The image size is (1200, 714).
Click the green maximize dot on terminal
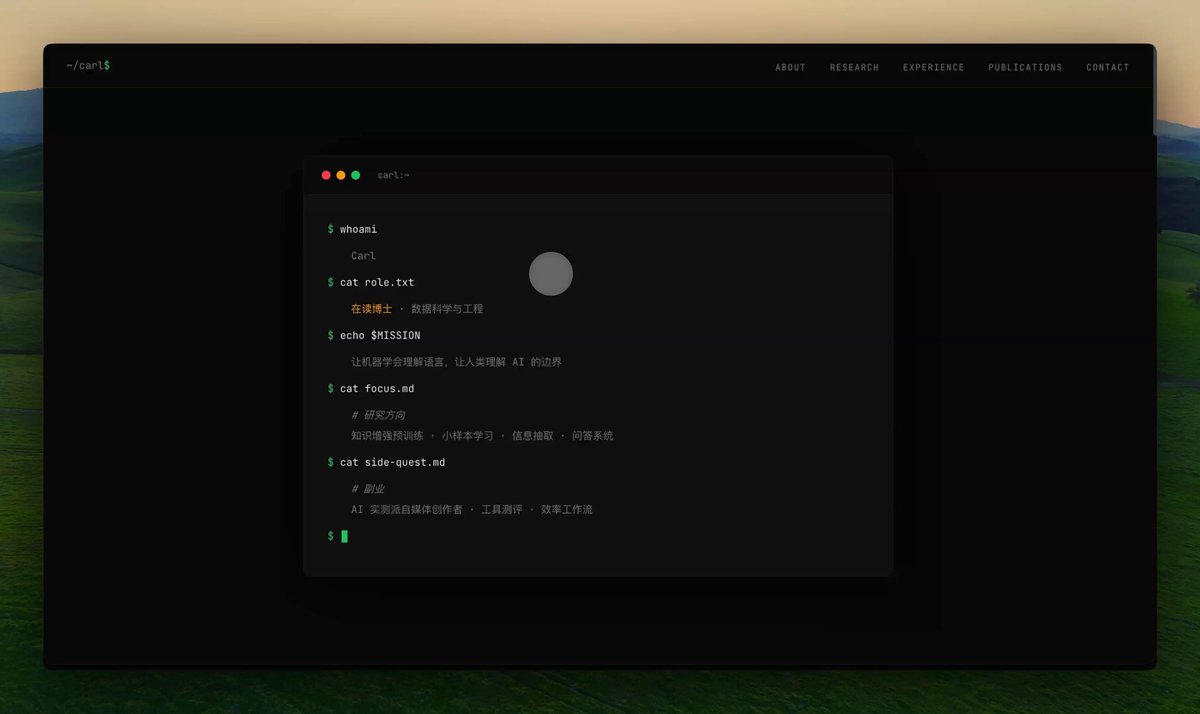(355, 175)
